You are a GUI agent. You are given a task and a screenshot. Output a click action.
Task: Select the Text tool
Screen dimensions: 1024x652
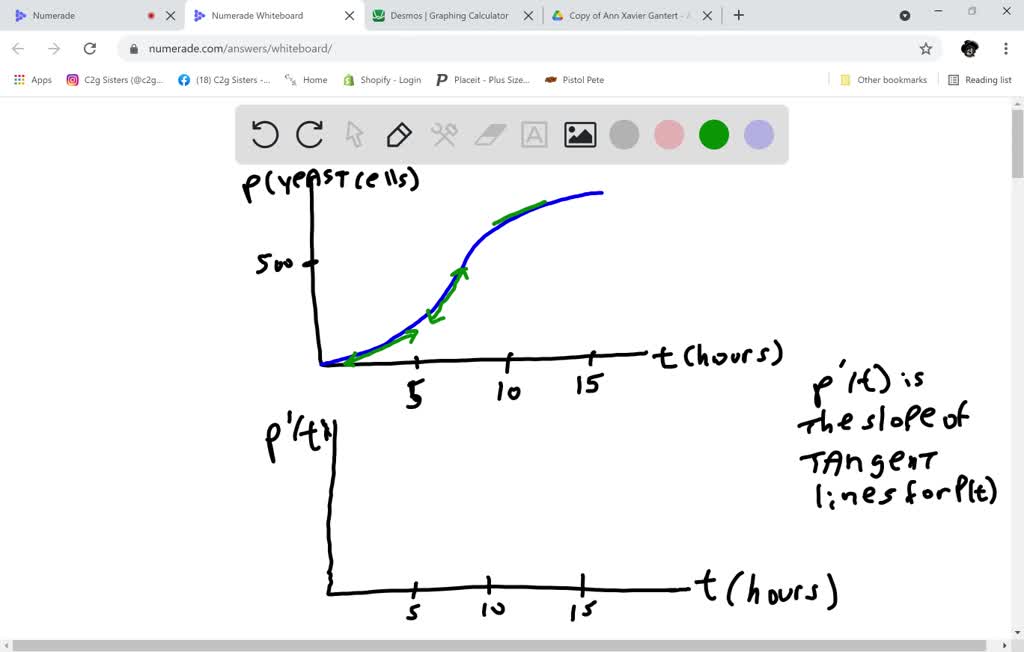[x=534, y=135]
